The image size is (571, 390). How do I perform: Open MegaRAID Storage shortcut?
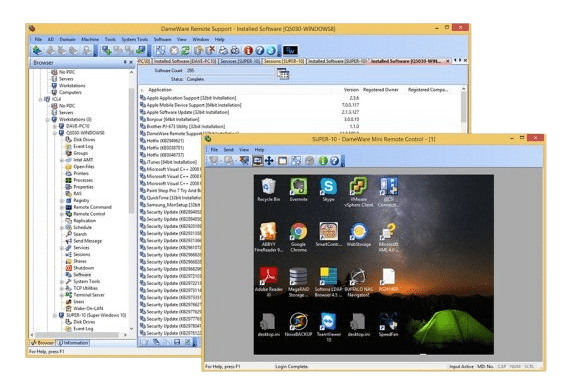click(298, 281)
